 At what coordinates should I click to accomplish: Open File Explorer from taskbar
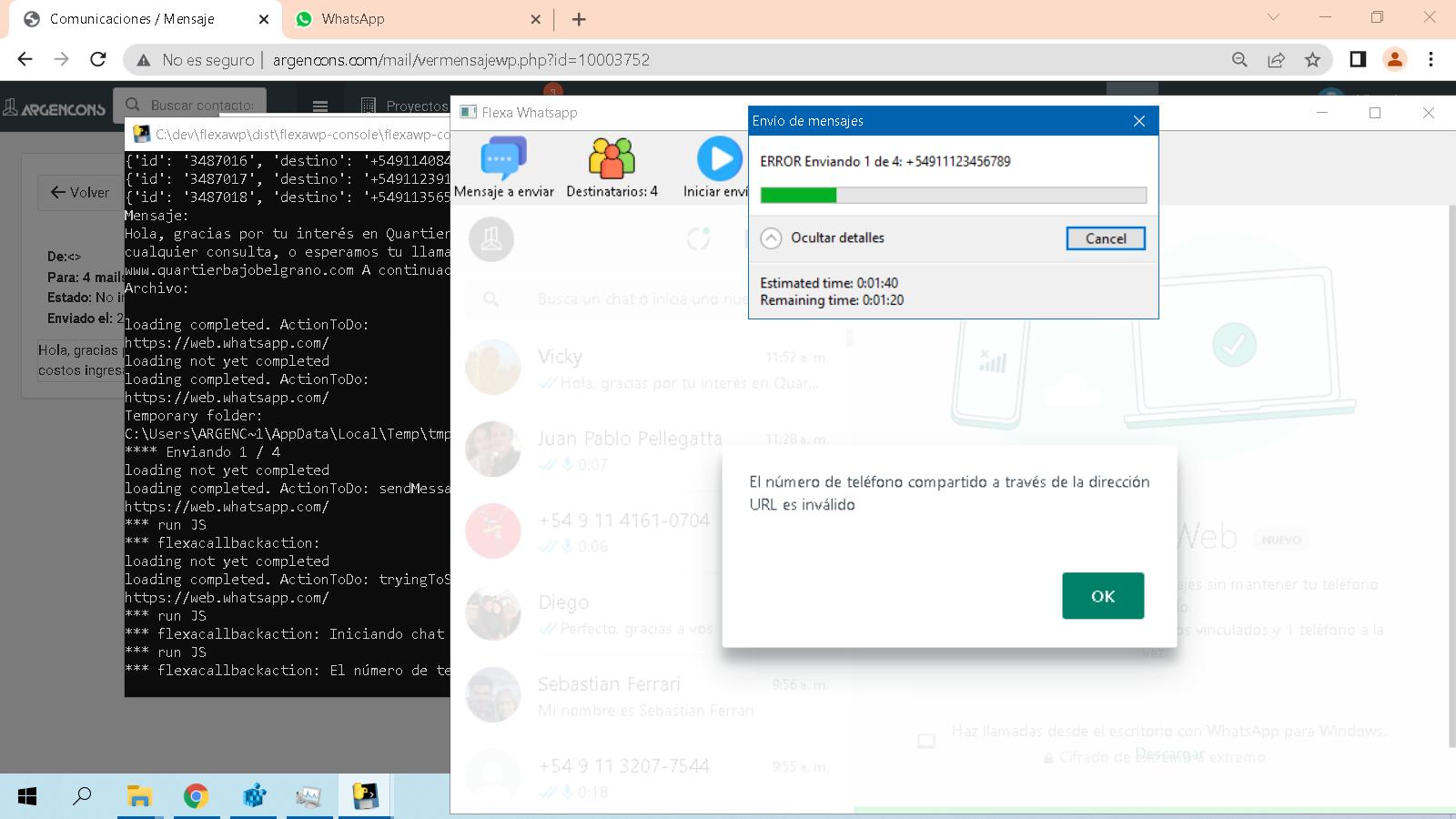pyautogui.click(x=139, y=796)
